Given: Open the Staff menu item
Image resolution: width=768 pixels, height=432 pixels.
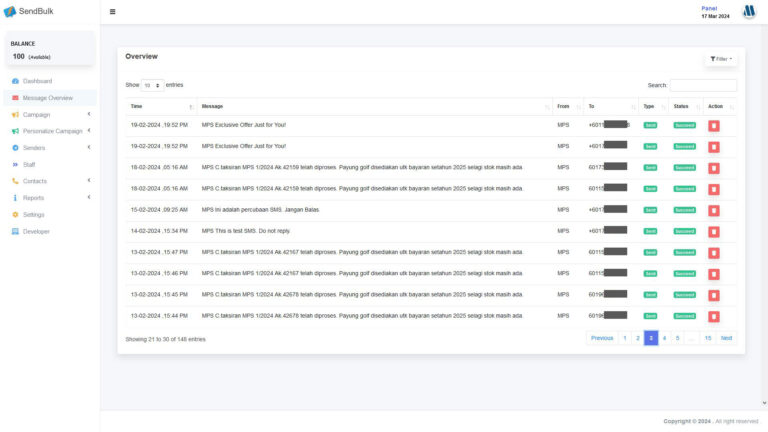Looking at the screenshot, I should [x=29, y=164].
